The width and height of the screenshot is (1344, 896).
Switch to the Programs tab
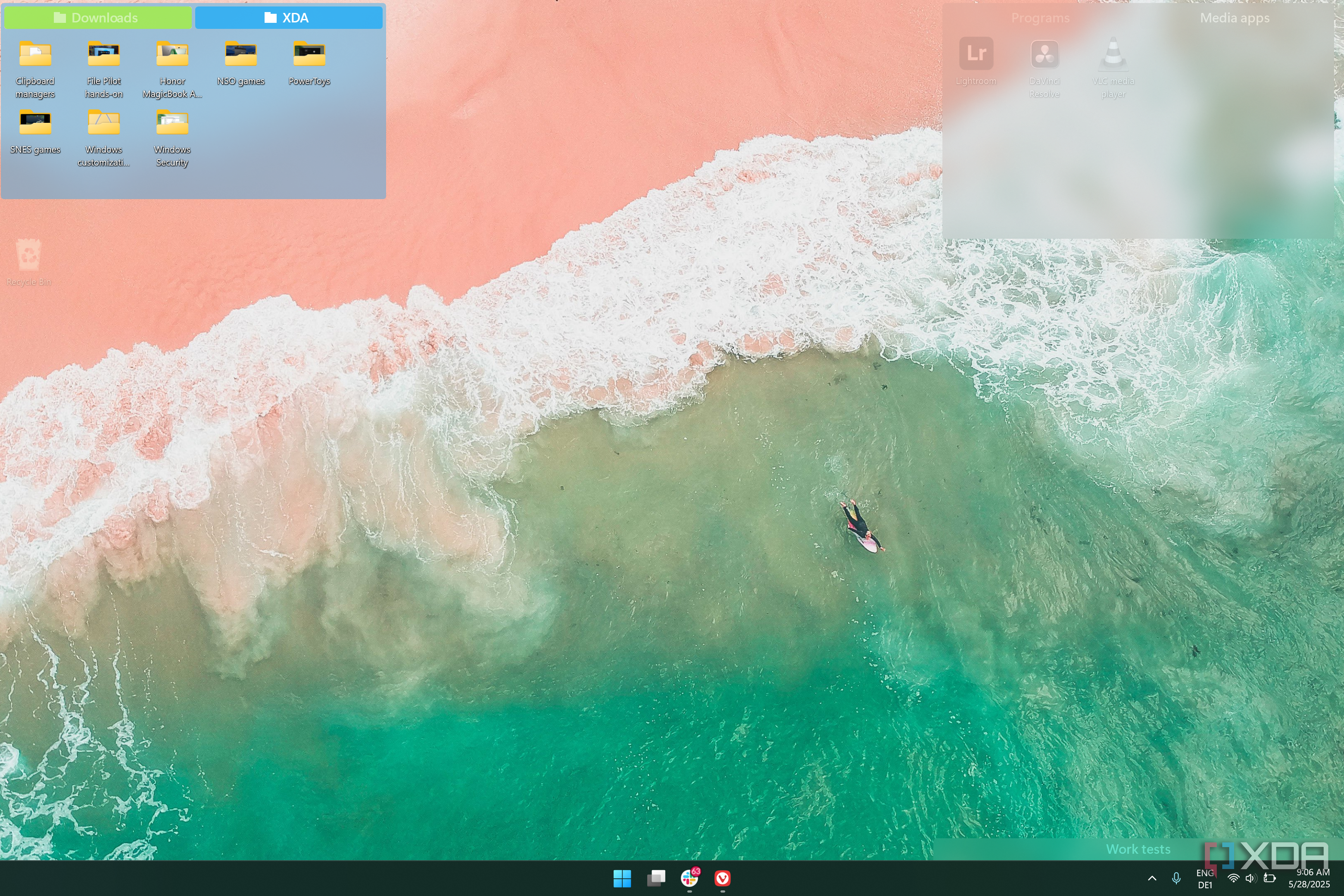pos(1040,18)
